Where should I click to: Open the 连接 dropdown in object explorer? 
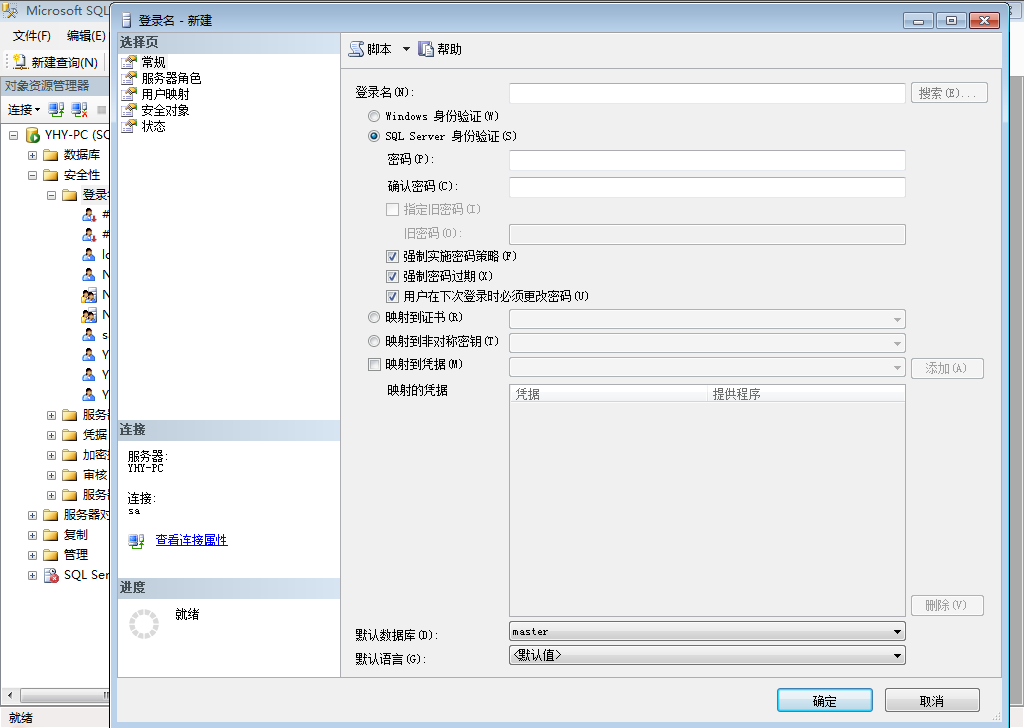point(24,110)
